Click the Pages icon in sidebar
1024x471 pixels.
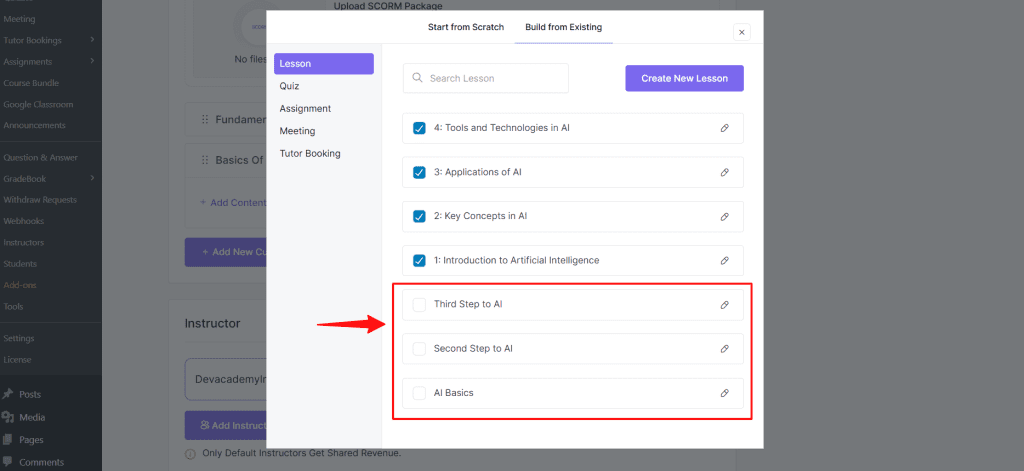[8, 440]
